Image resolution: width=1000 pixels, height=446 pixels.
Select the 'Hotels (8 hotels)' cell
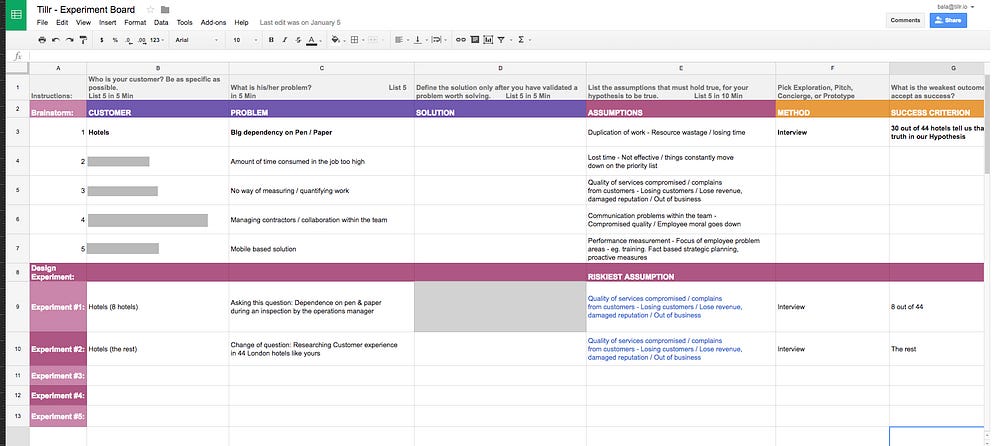pos(158,307)
